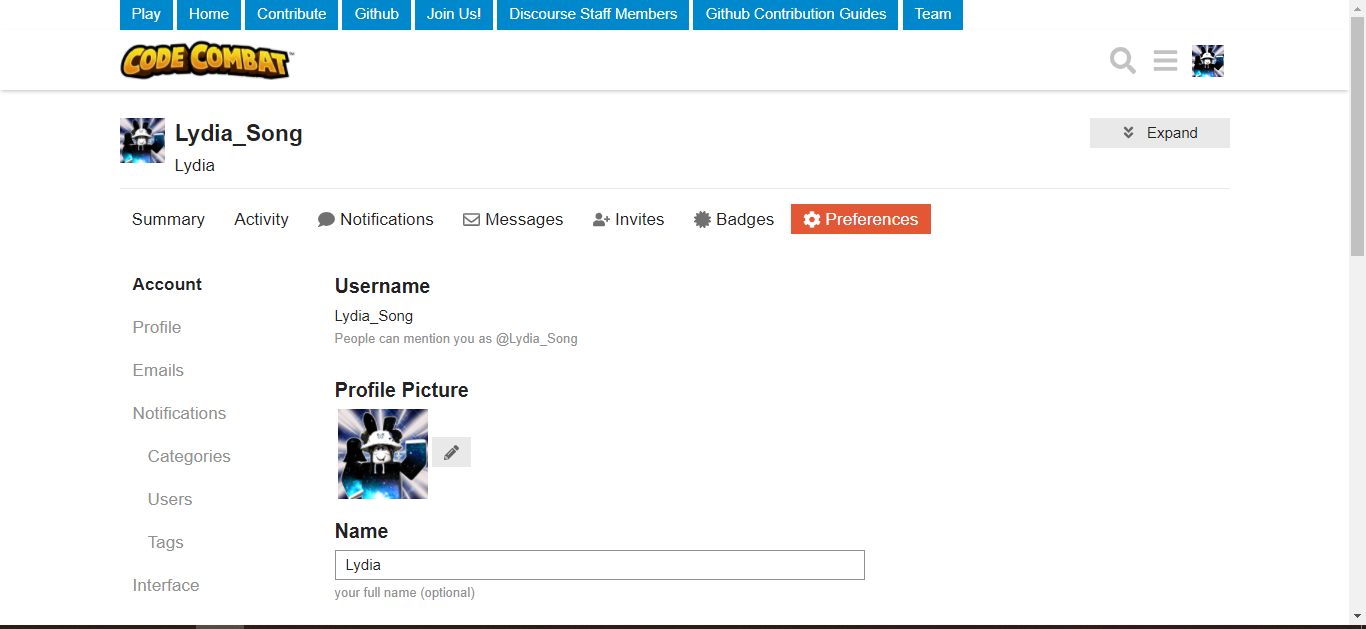Open the Invites tab

(x=628, y=219)
